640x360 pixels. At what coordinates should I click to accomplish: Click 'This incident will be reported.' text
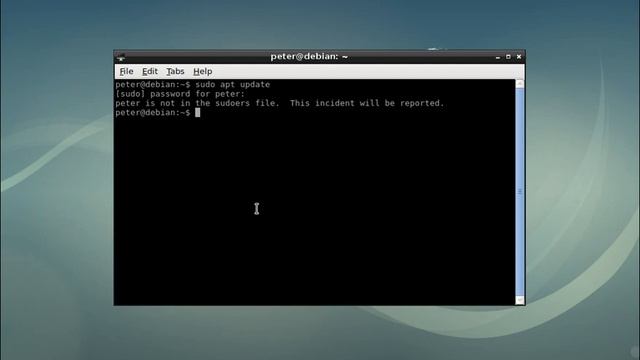(367, 103)
